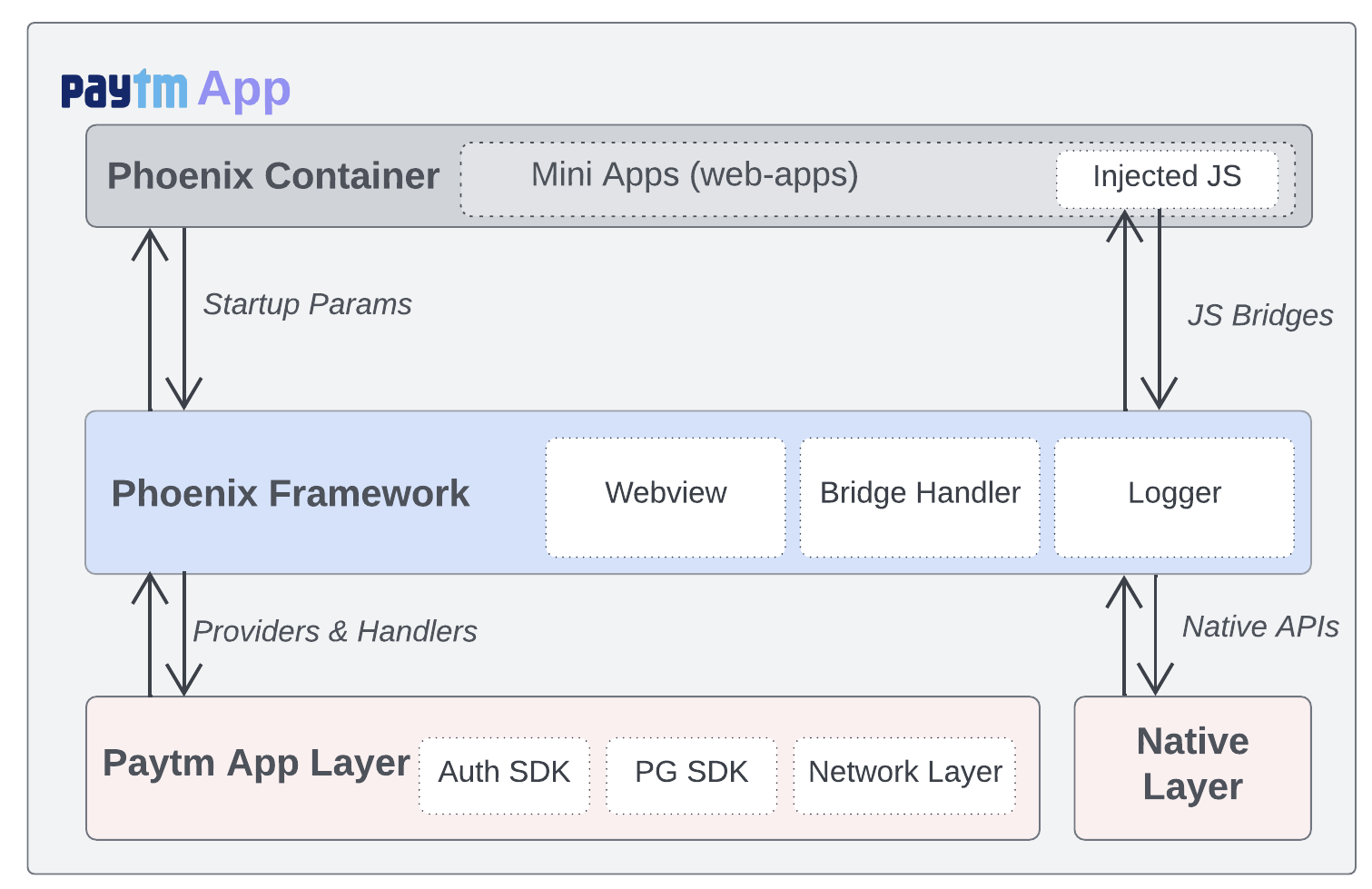Click the Webview component box

pos(666,497)
